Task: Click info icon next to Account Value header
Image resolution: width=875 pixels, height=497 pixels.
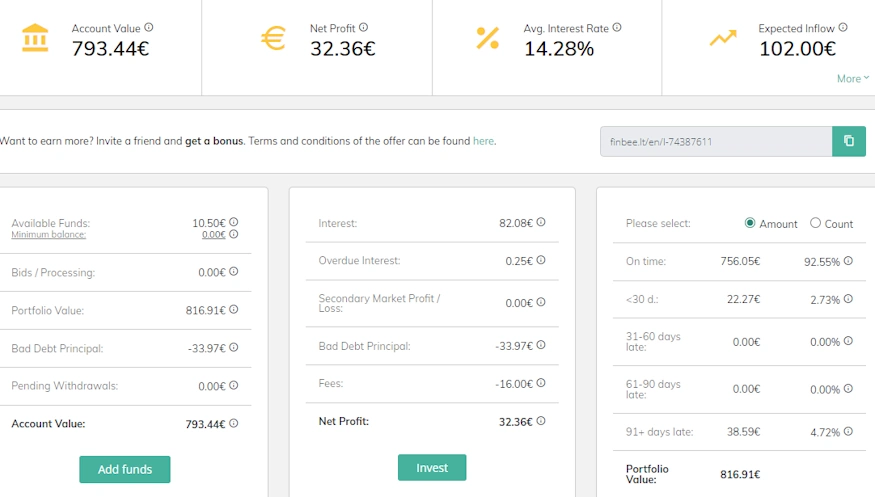Action: coord(149,28)
